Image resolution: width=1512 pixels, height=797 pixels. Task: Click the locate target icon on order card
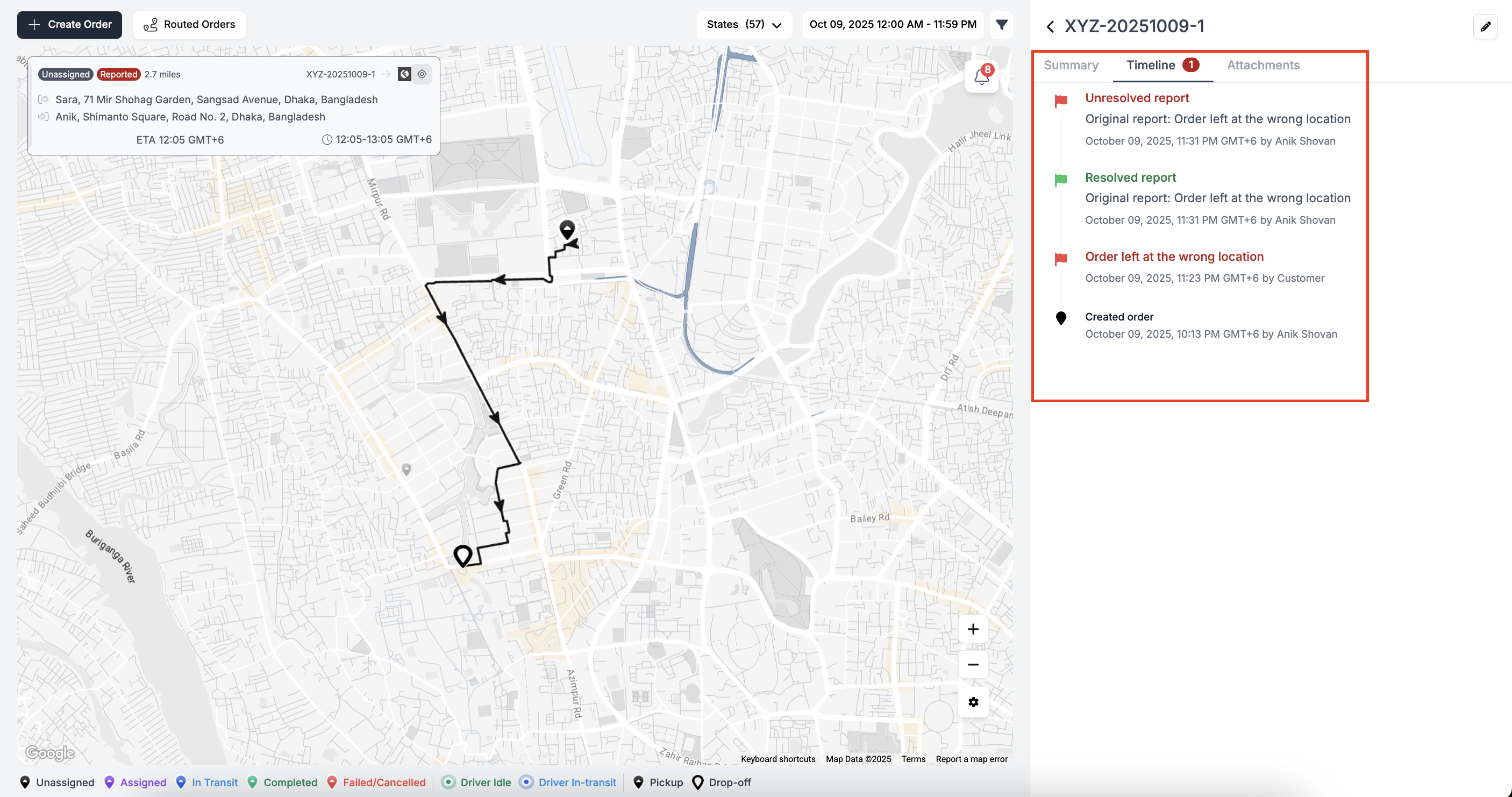point(422,74)
